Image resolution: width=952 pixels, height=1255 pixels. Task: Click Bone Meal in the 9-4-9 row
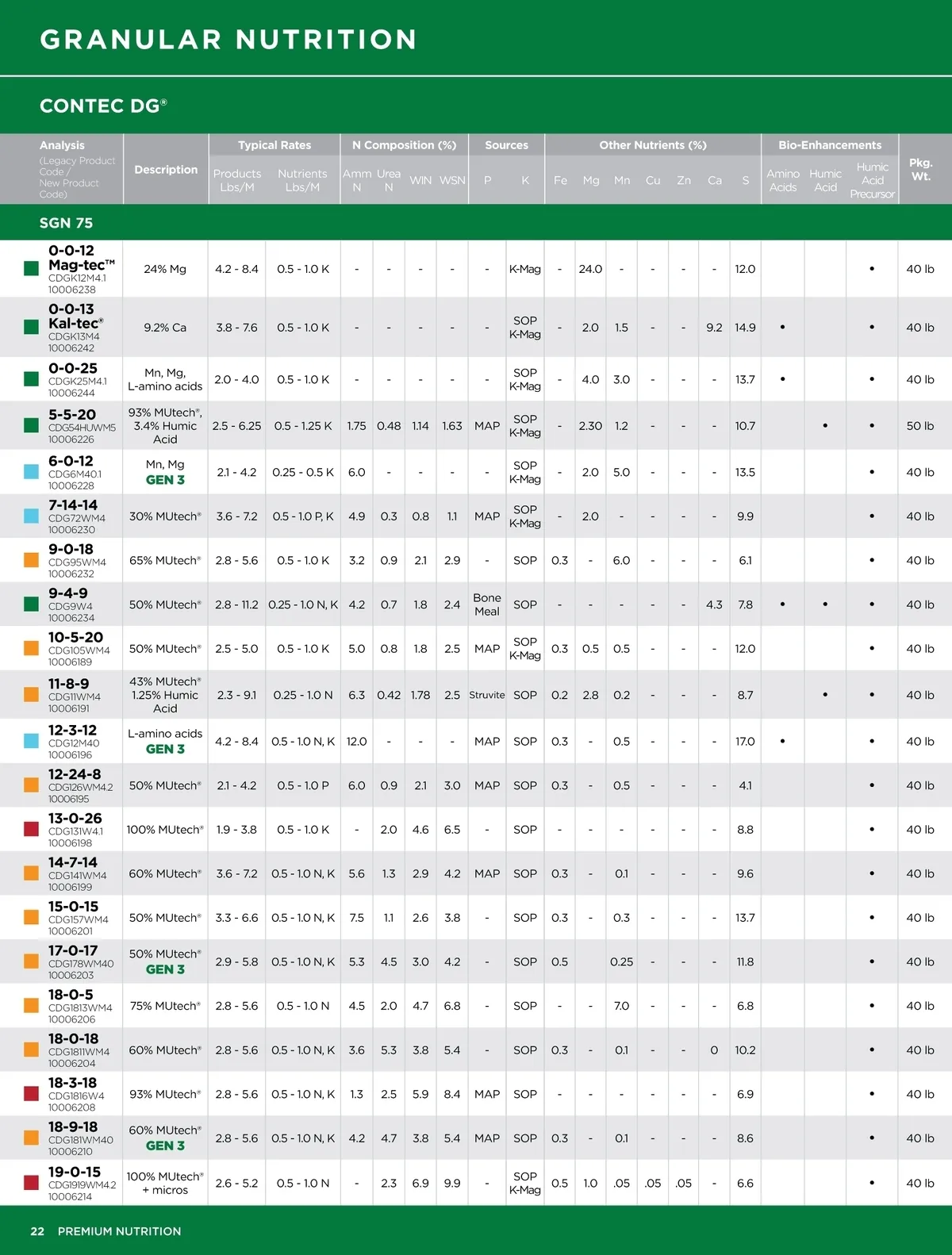pyautogui.click(x=487, y=604)
